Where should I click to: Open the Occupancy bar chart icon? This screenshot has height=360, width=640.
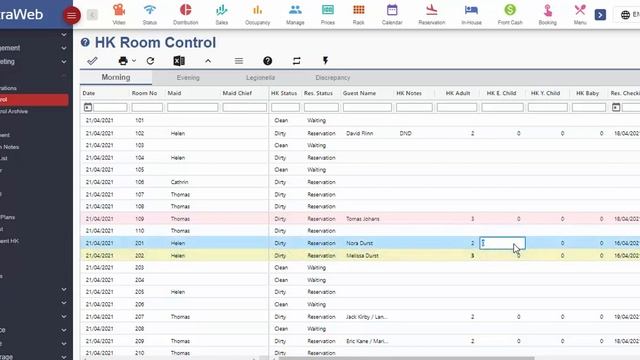point(258,14)
